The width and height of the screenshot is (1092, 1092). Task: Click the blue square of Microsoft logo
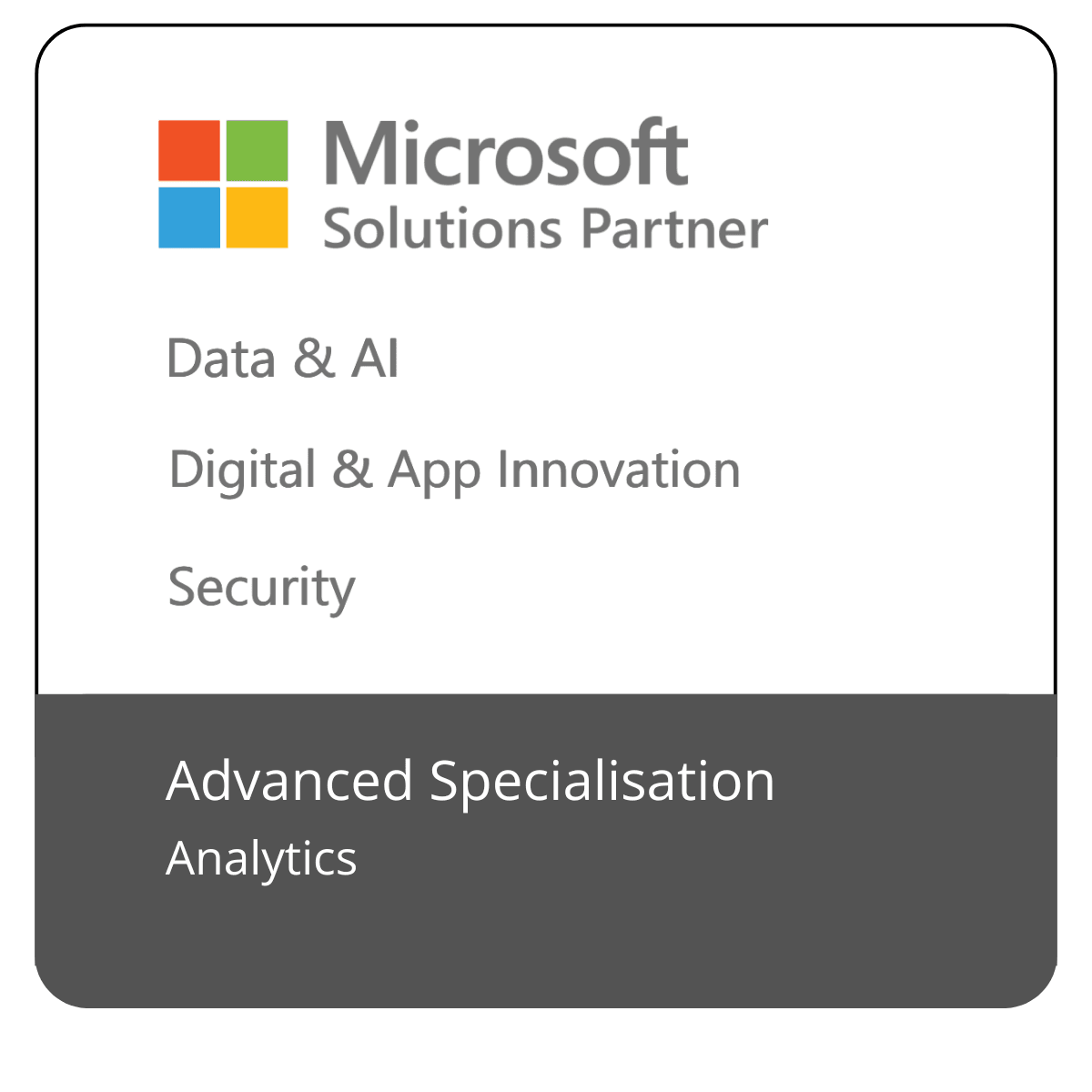click(189, 217)
